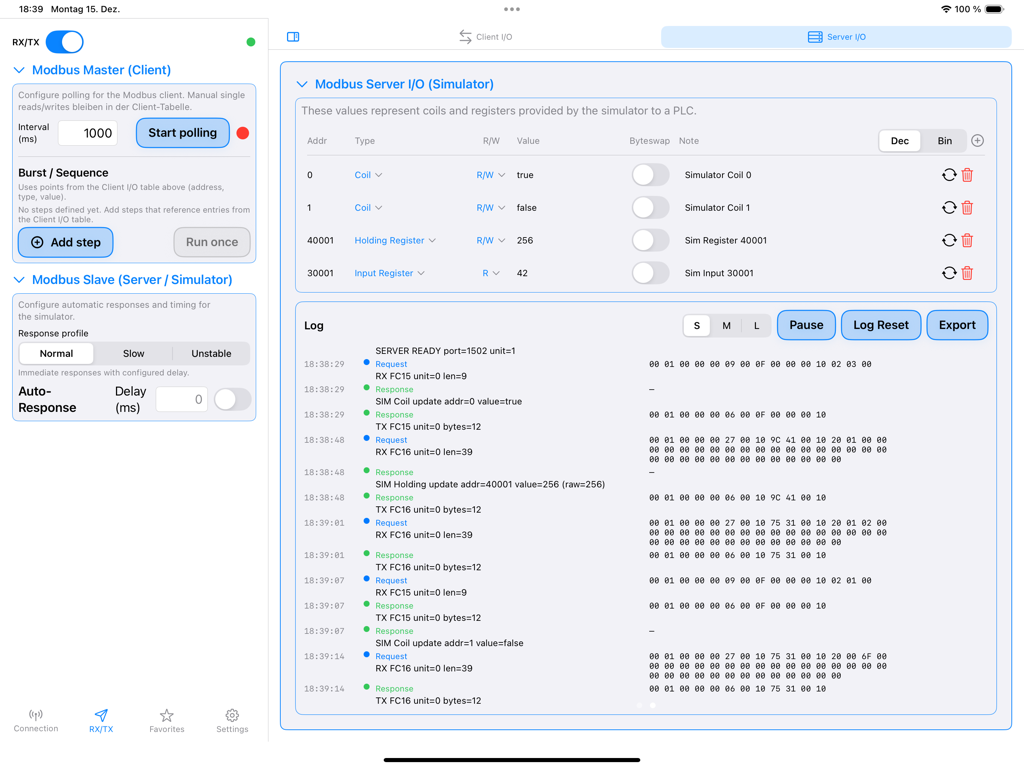This screenshot has height=768, width=1024.
Task: Open the type dropdown for Holding Register 40001
Action: click(x=396, y=240)
